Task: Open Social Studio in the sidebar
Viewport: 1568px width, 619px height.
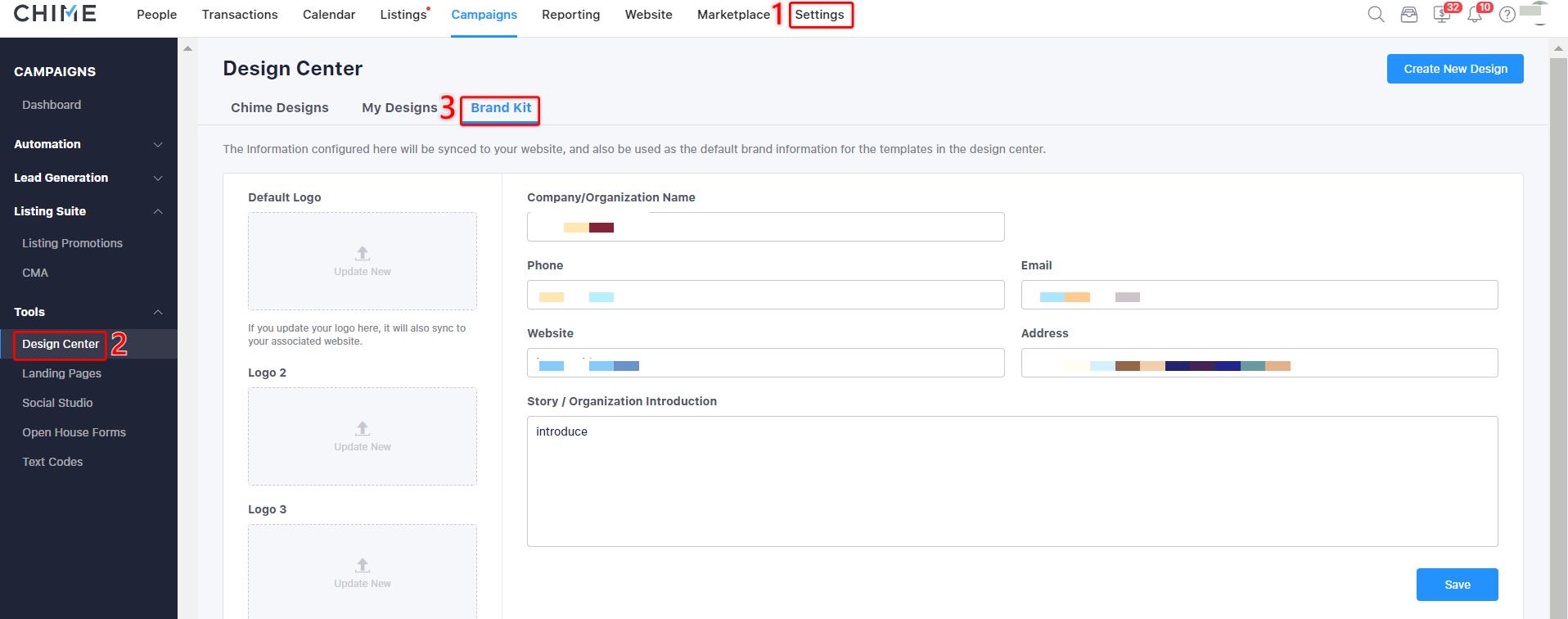Action: 57,403
